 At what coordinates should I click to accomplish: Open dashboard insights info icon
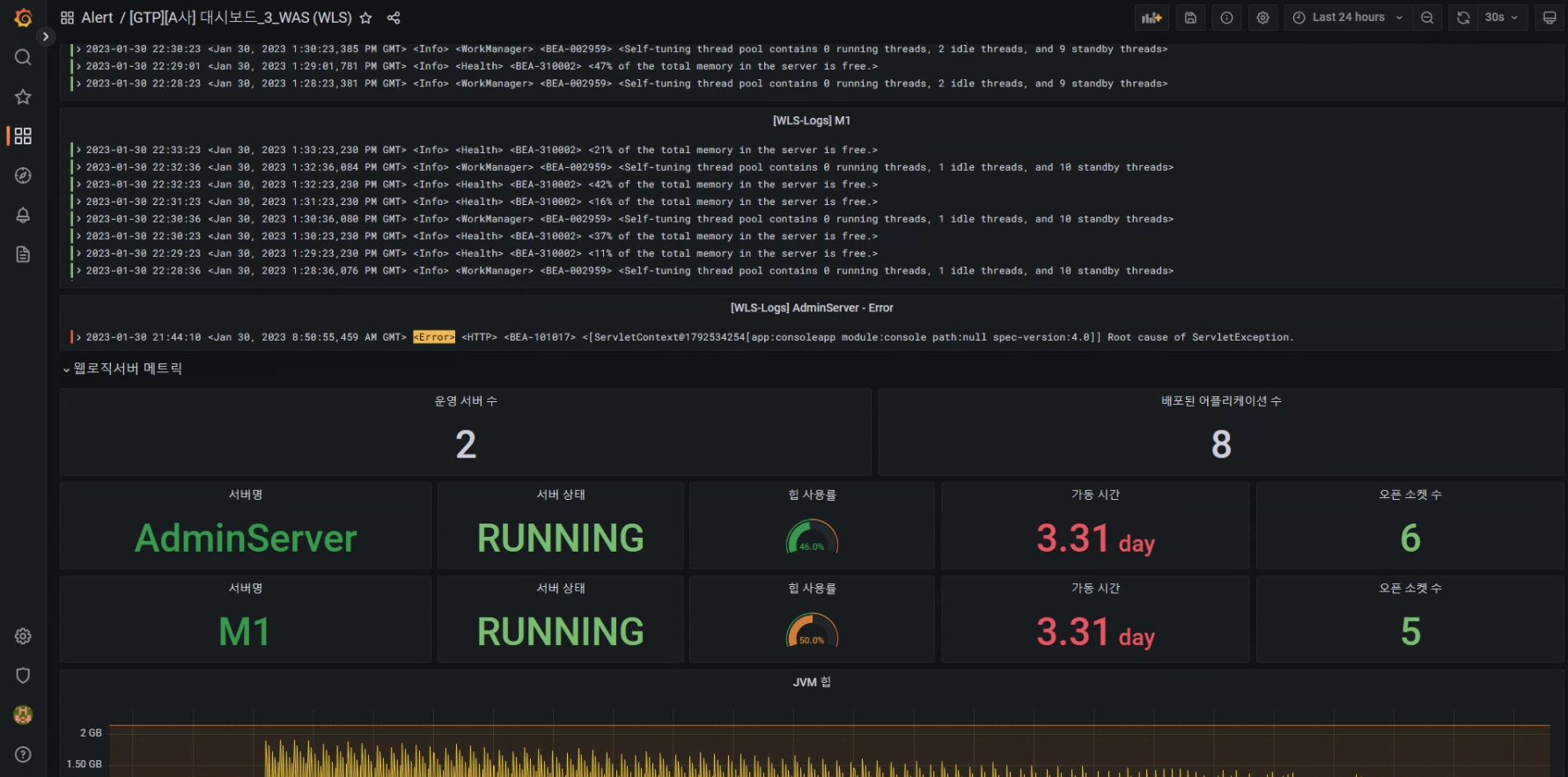[x=1226, y=18]
